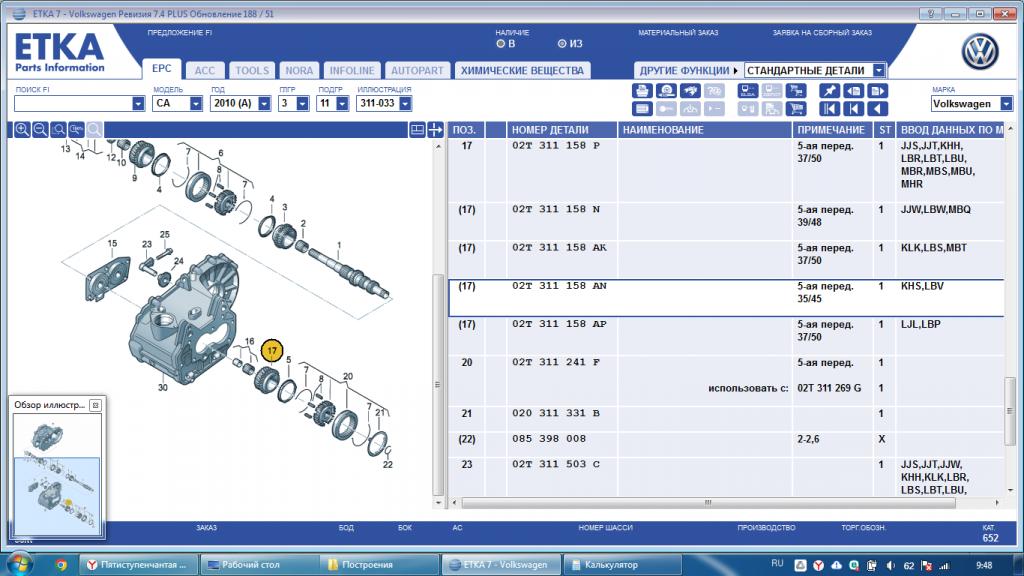The image size is (1024, 576).
Task: Select part number 085 398 008
Action: point(549,438)
